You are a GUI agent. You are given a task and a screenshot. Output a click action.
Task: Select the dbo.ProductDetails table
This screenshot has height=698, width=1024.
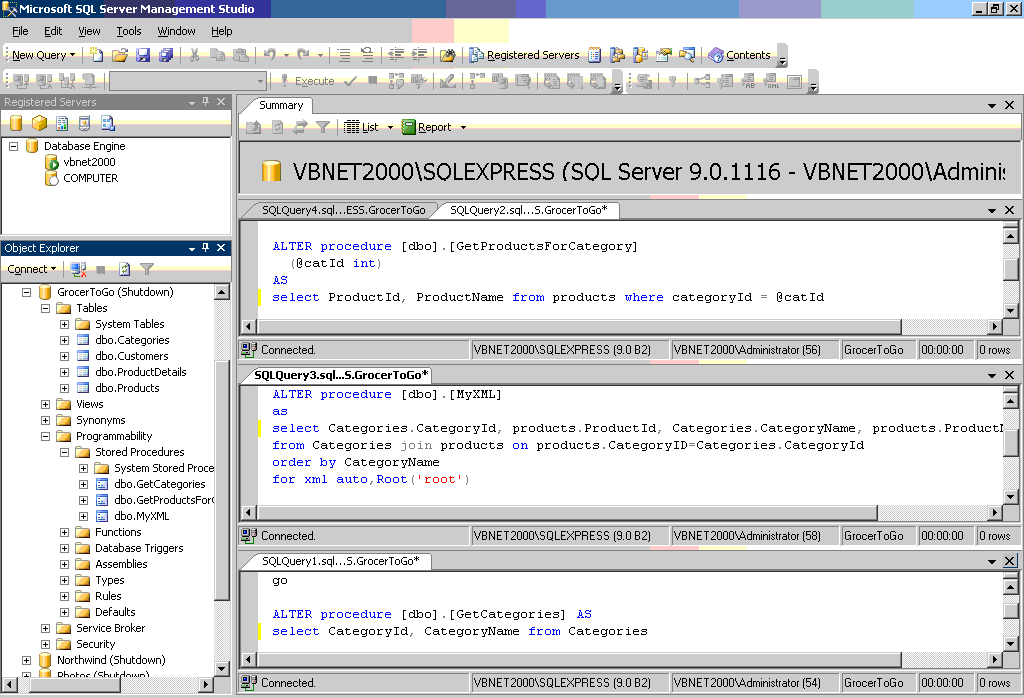click(140, 372)
